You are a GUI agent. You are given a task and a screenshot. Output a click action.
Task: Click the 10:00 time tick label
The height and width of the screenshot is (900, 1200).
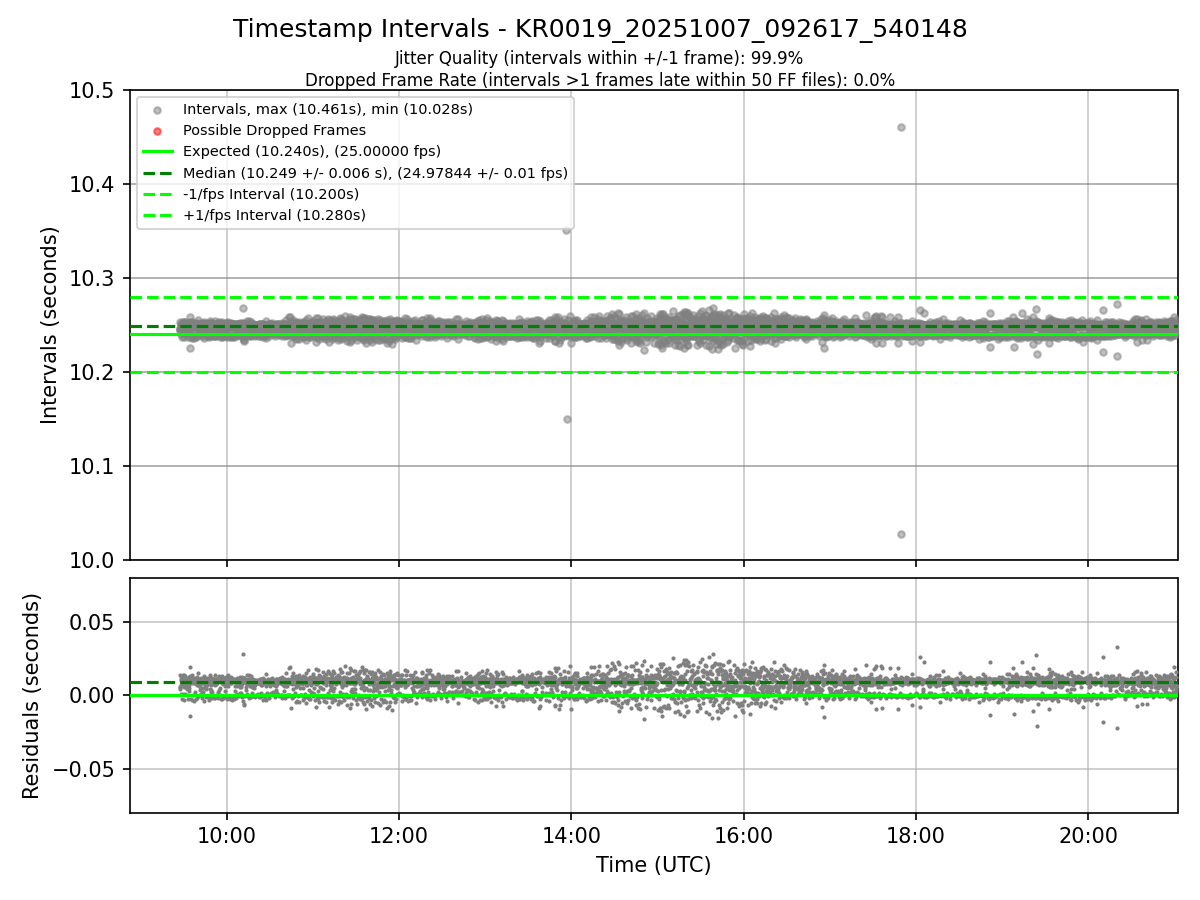(x=227, y=834)
